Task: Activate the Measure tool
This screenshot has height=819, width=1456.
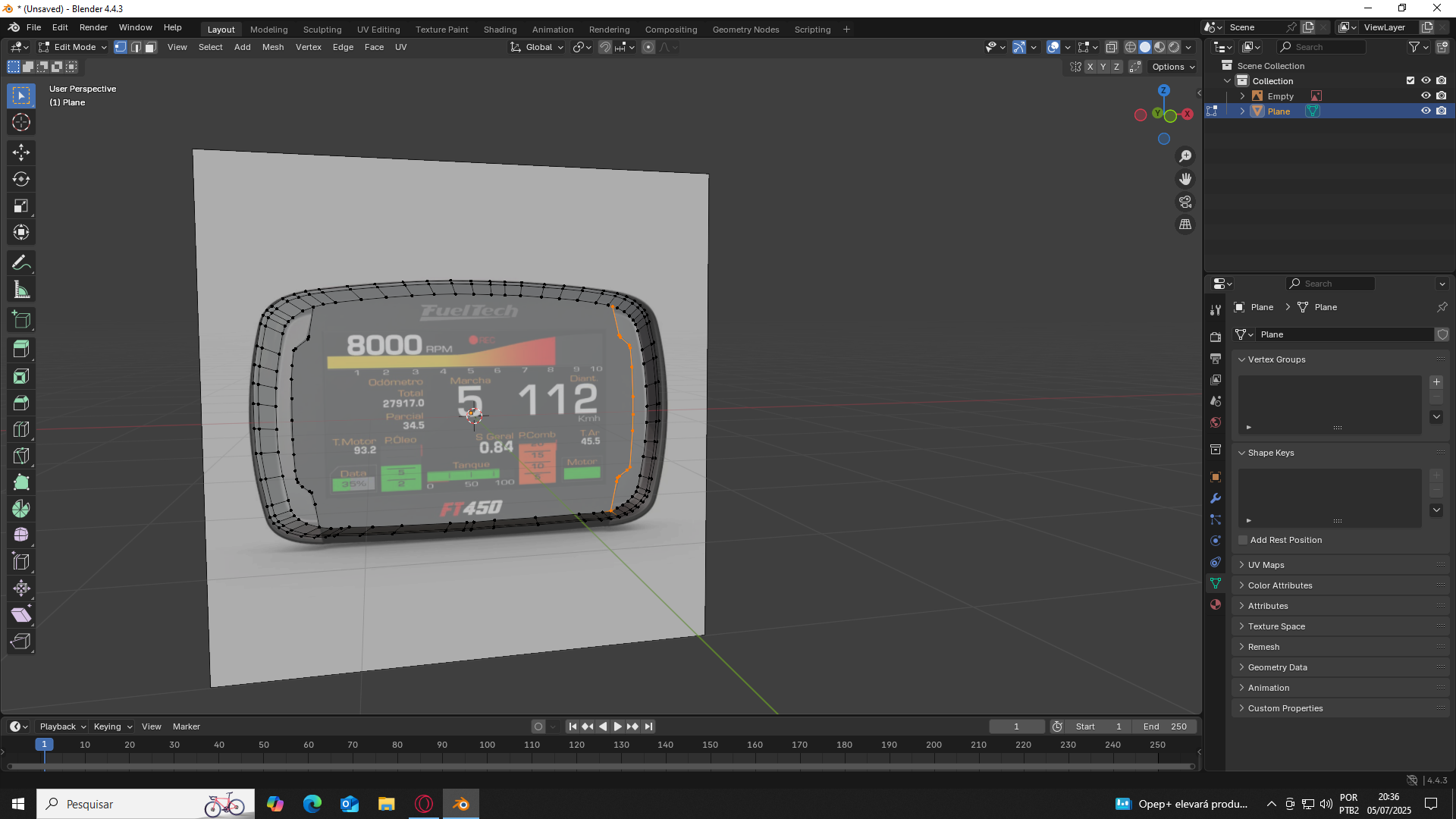Action: click(21, 290)
